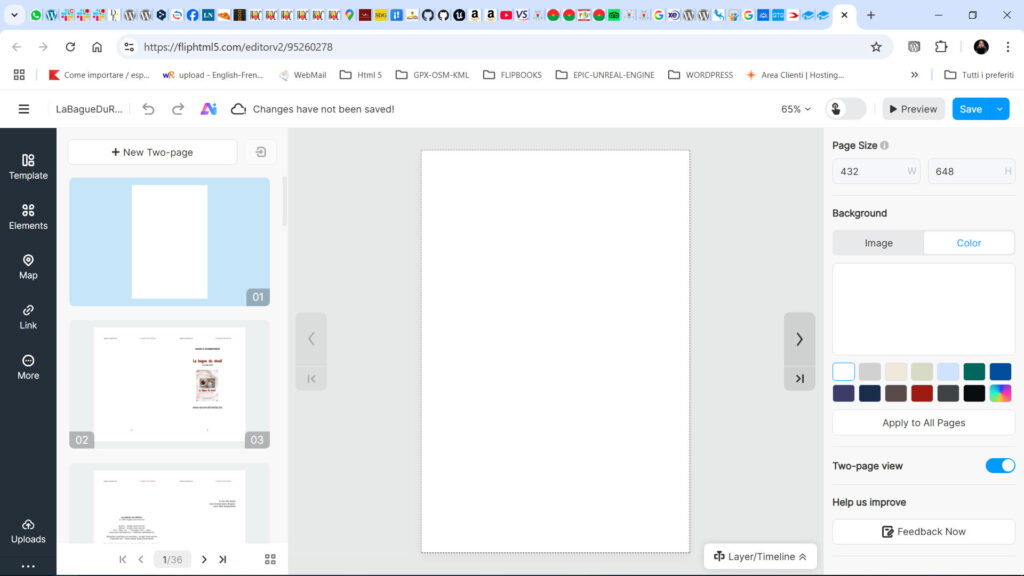Click the Save button

coord(971,109)
